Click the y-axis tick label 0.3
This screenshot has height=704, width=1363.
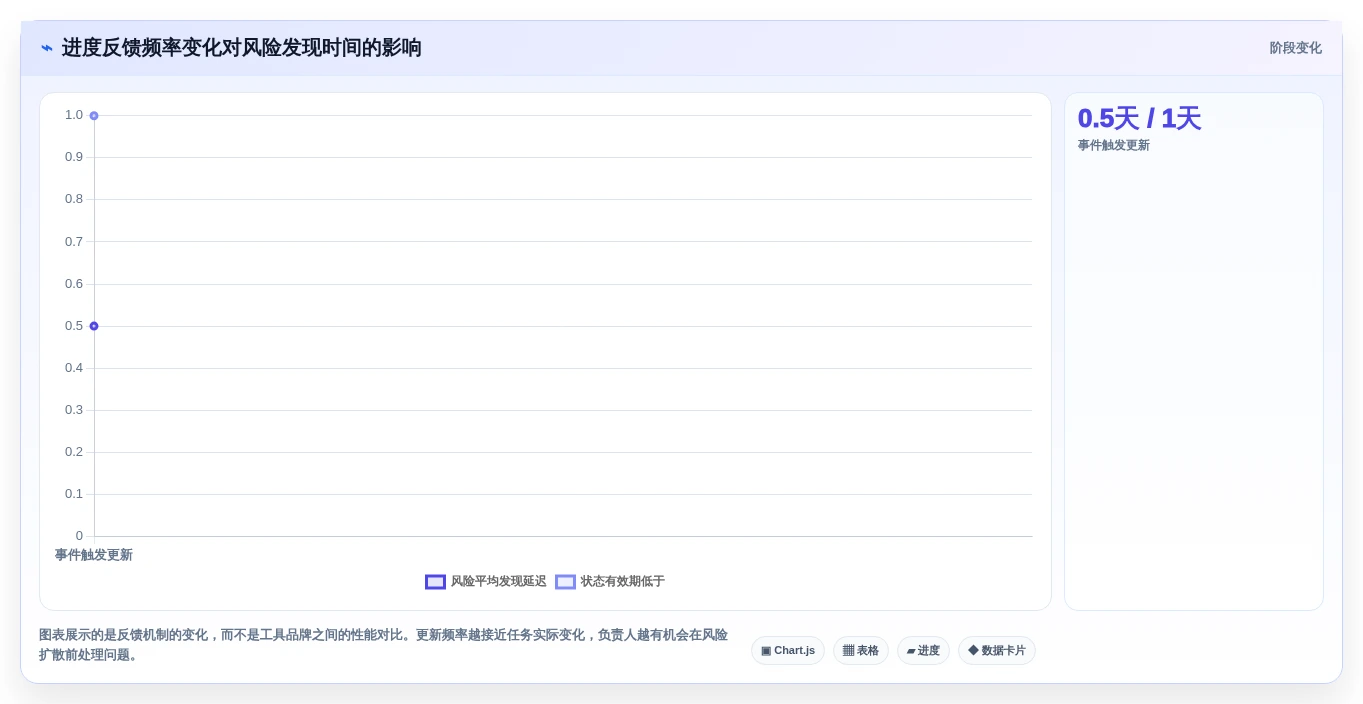point(74,410)
